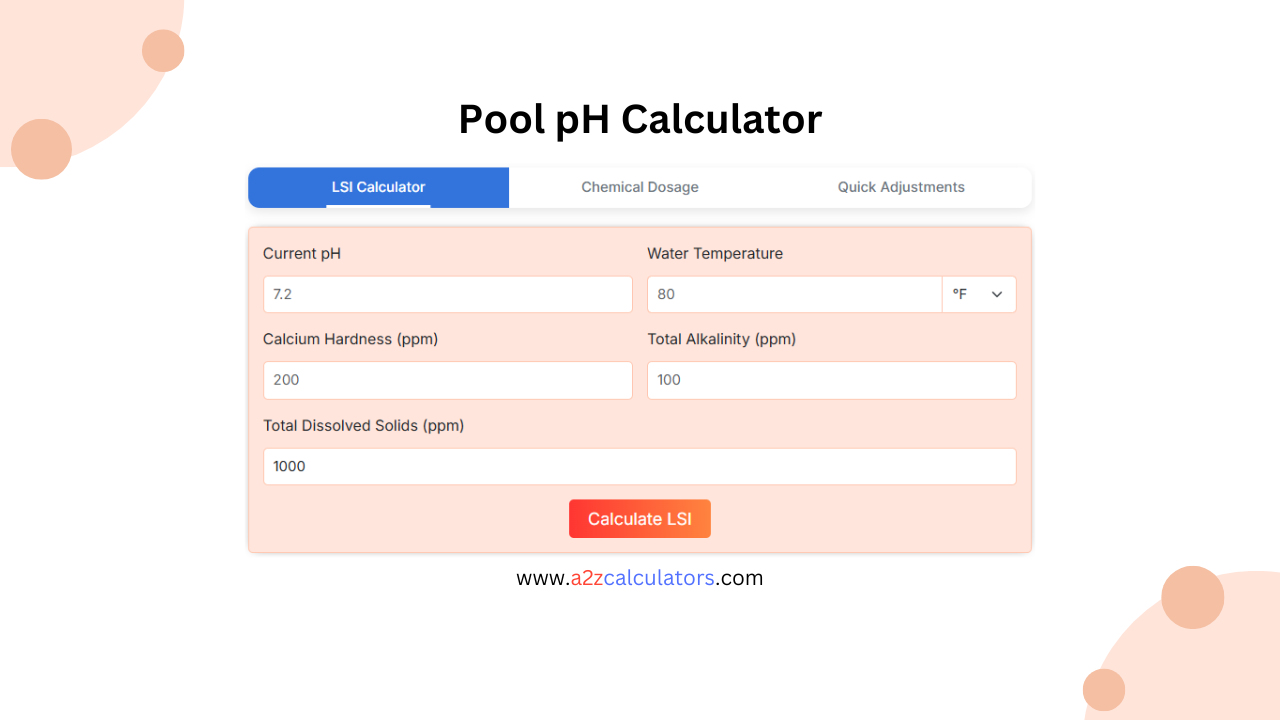The width and height of the screenshot is (1280, 720).
Task: Click the Current pH label
Action: 301,253
